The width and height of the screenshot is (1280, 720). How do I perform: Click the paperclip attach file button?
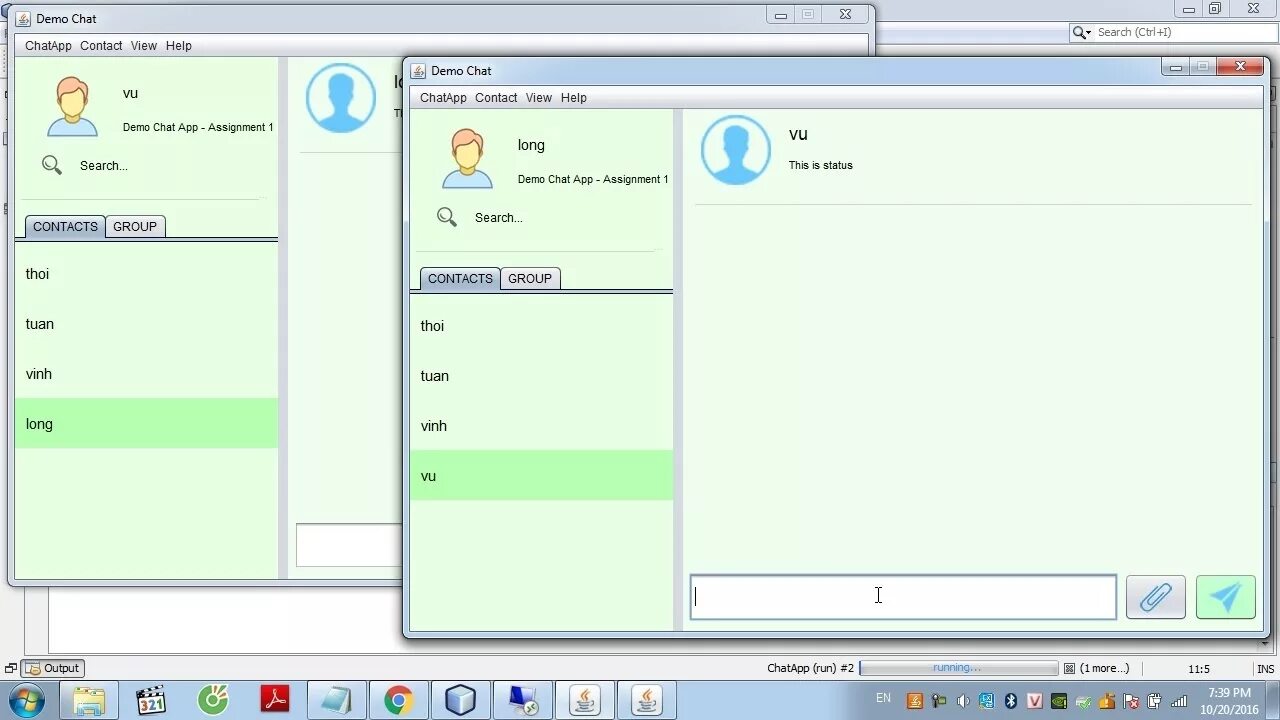1155,597
